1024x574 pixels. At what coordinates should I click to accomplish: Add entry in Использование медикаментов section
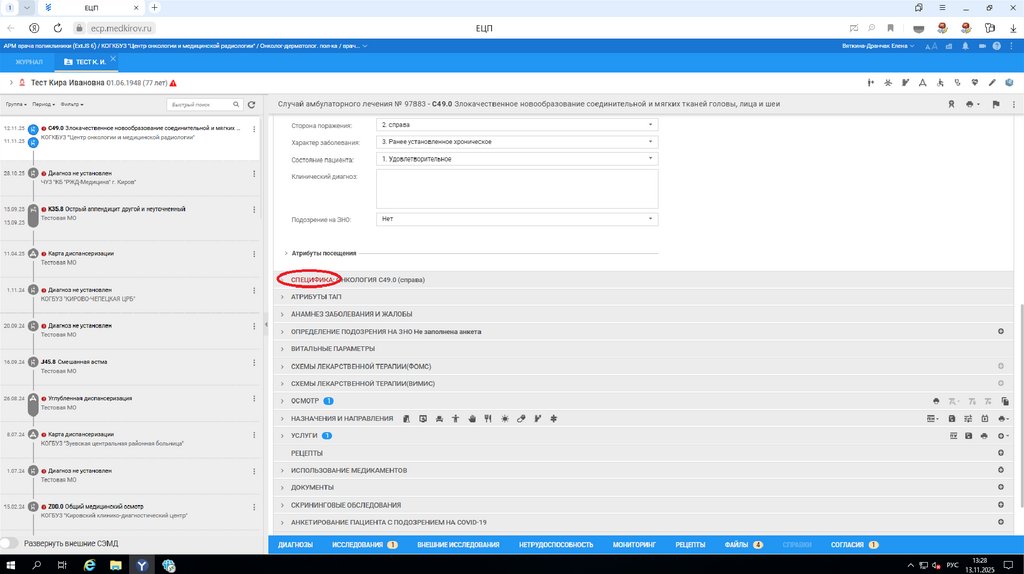pos(1000,470)
